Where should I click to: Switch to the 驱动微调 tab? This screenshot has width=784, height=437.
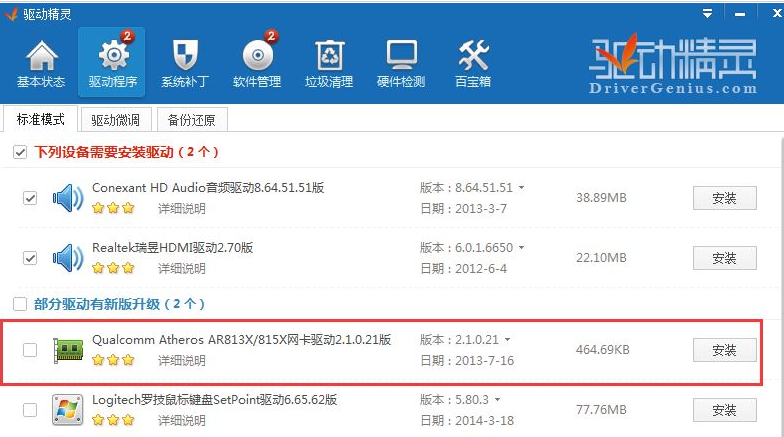(x=116, y=120)
